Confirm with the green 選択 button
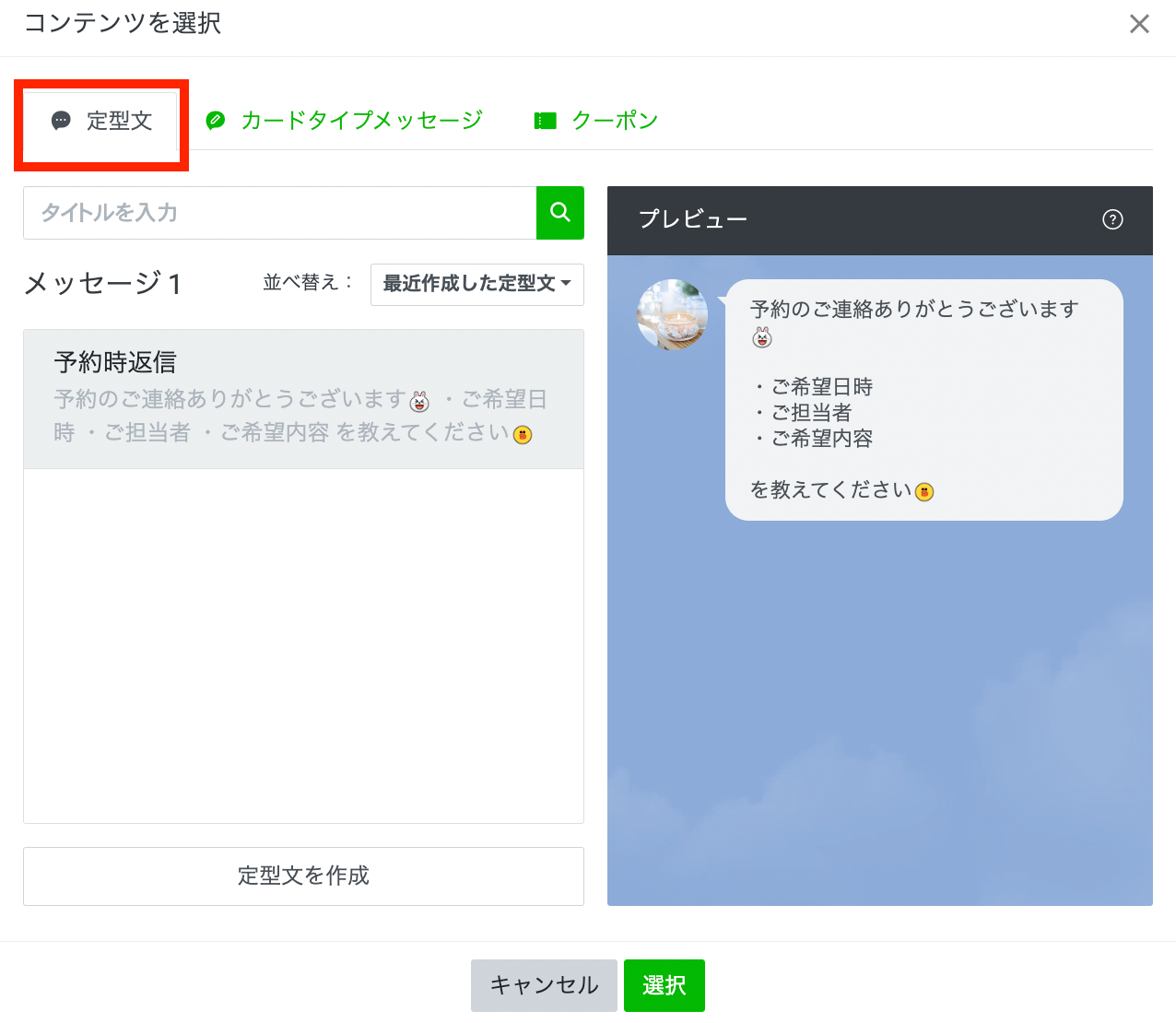 (664, 985)
